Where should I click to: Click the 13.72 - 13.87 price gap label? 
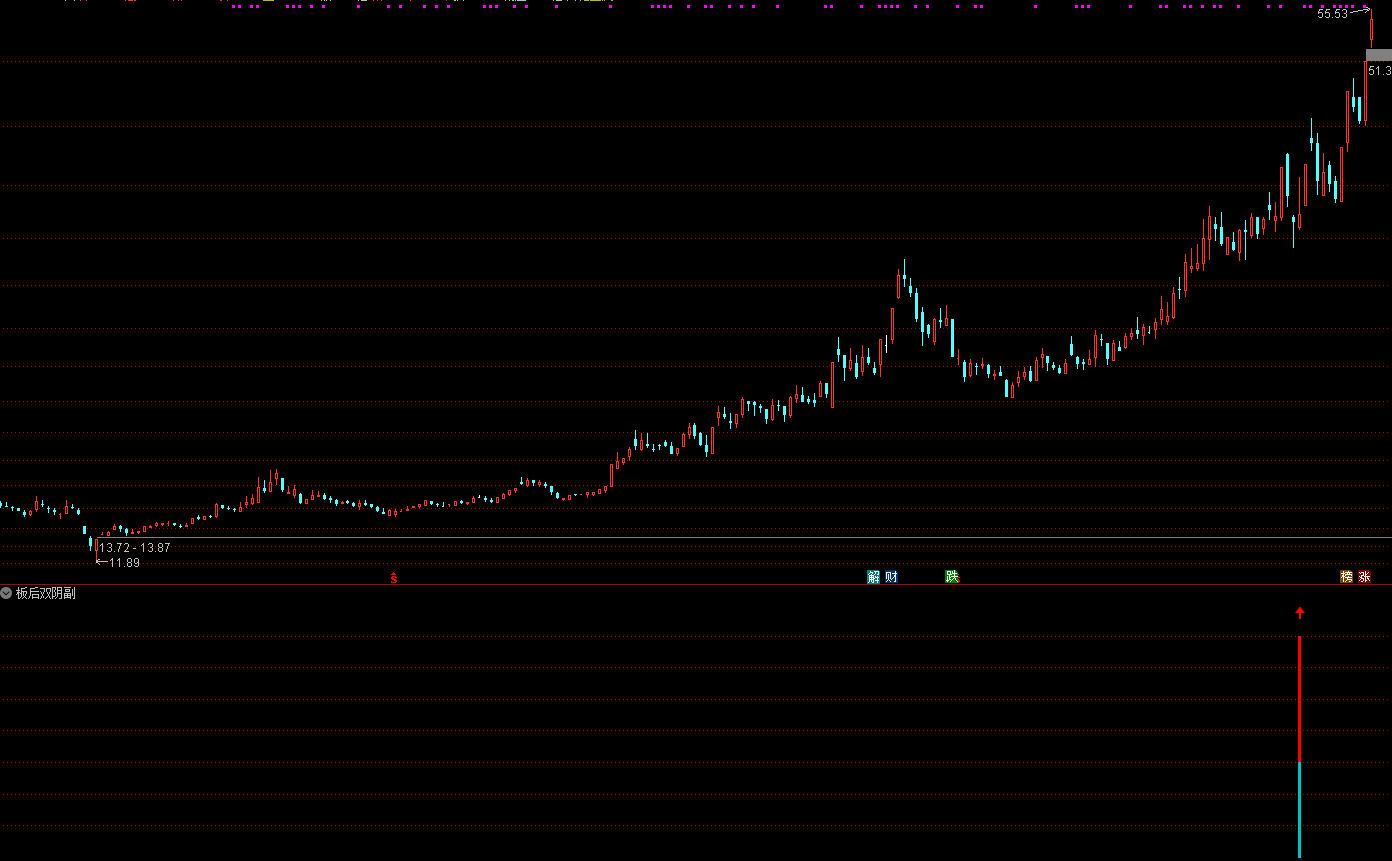[134, 548]
